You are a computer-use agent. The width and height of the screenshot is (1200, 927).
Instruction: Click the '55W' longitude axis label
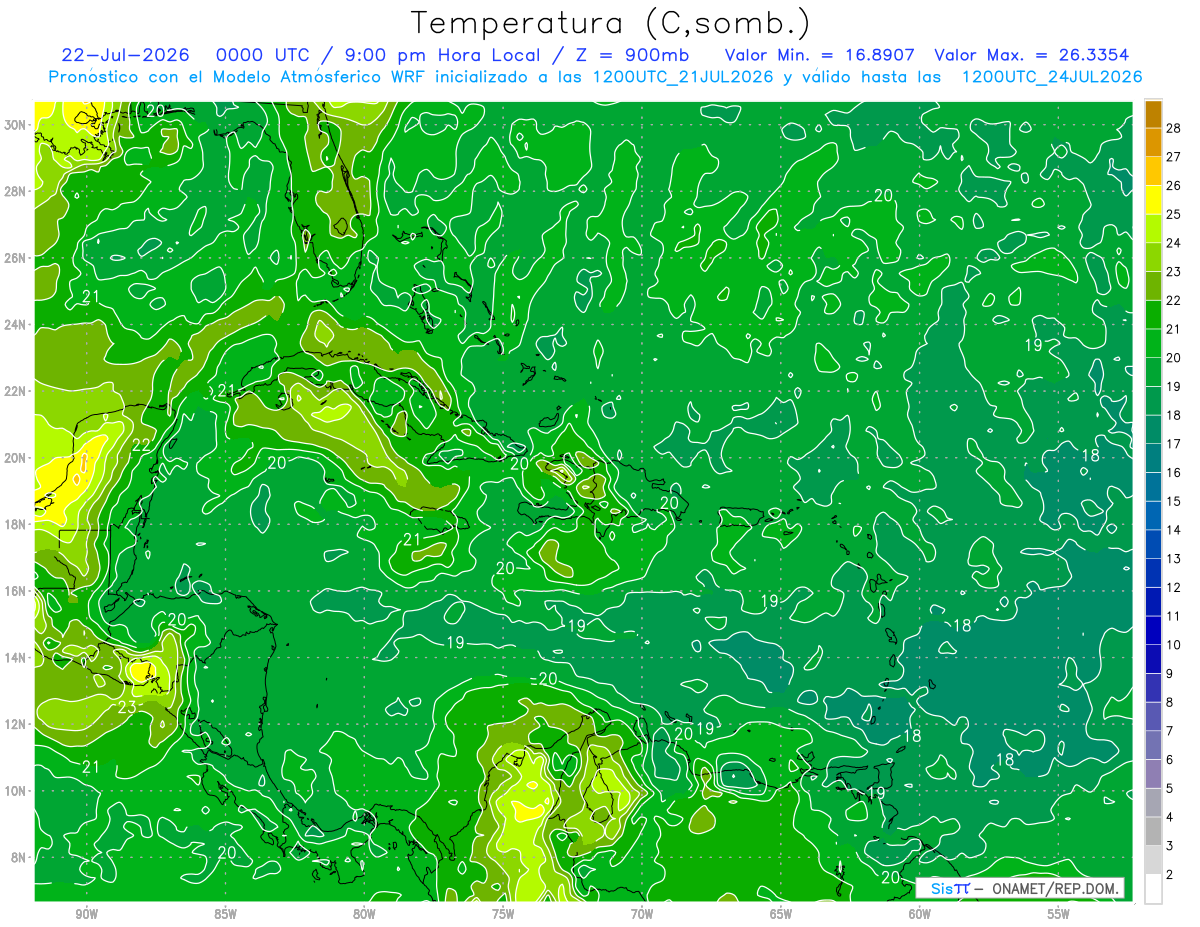(x=1059, y=914)
